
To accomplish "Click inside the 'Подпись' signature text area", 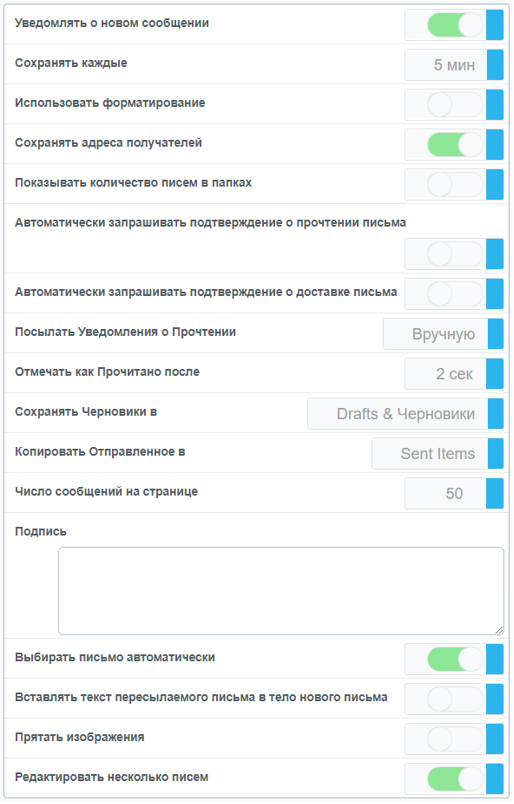I will (x=281, y=591).
